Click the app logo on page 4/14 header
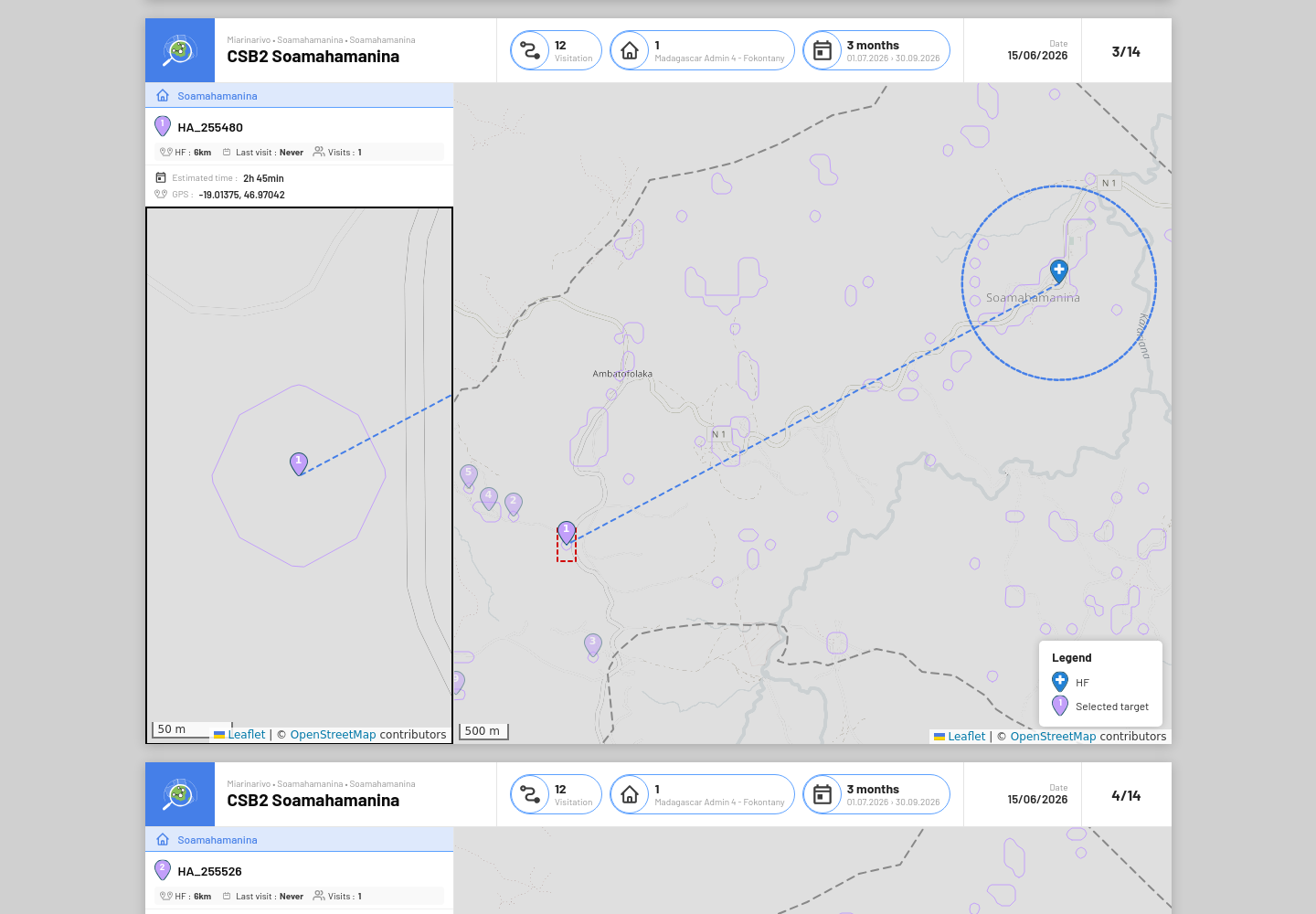 point(180,794)
